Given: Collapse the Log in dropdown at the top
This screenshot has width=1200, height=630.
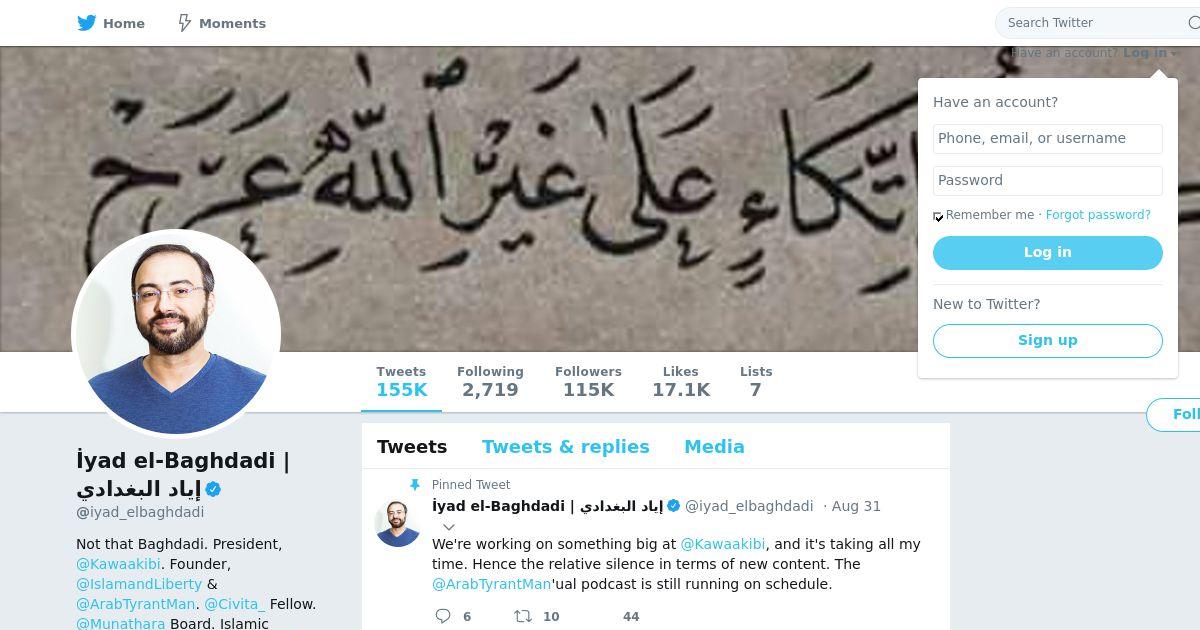Looking at the screenshot, I should tap(1150, 53).
